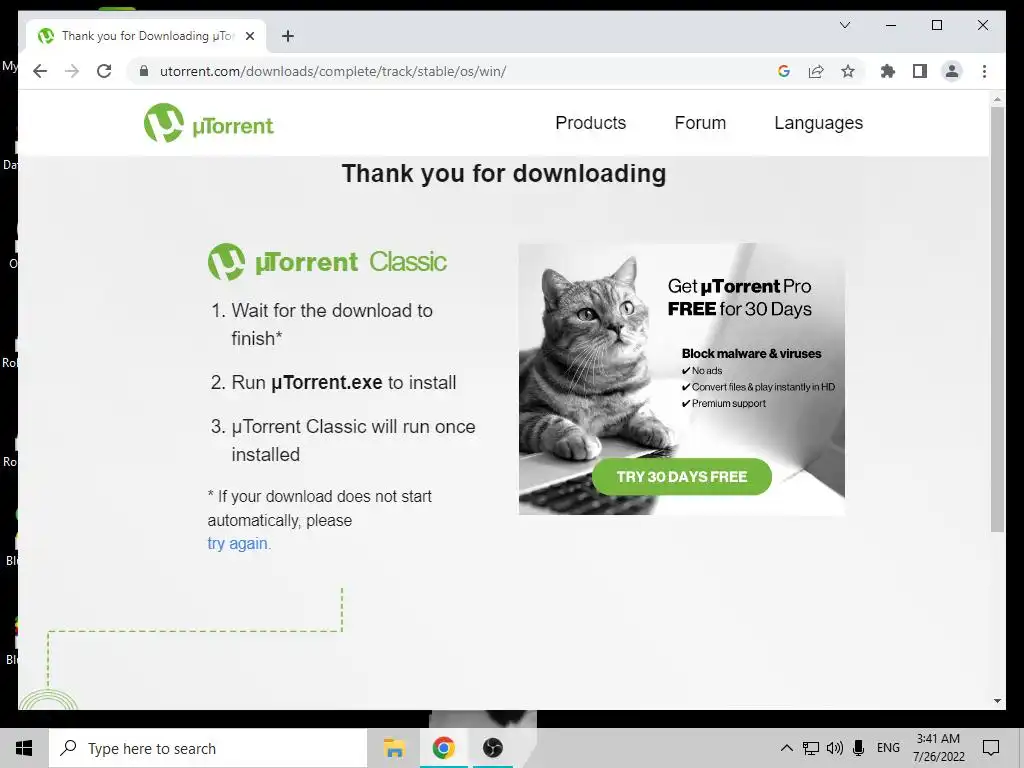The image size is (1024, 768).
Task: Open the Google icon in the address bar
Action: pos(784,71)
